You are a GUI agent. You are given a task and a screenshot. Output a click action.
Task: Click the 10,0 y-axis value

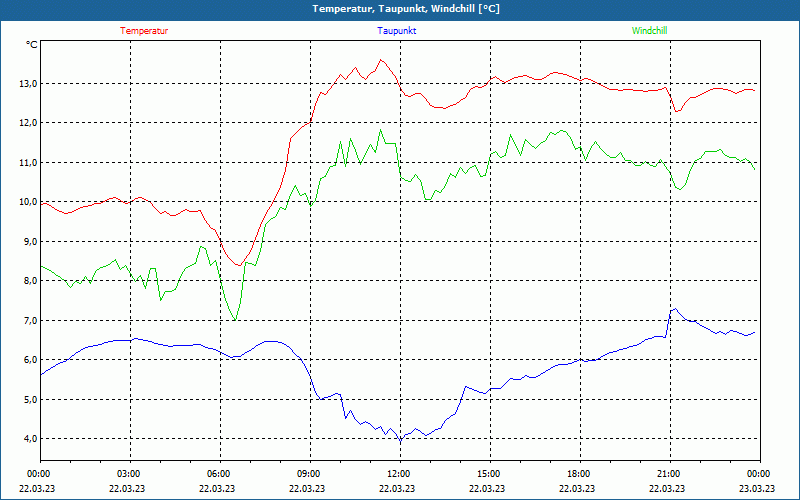[x=28, y=202]
